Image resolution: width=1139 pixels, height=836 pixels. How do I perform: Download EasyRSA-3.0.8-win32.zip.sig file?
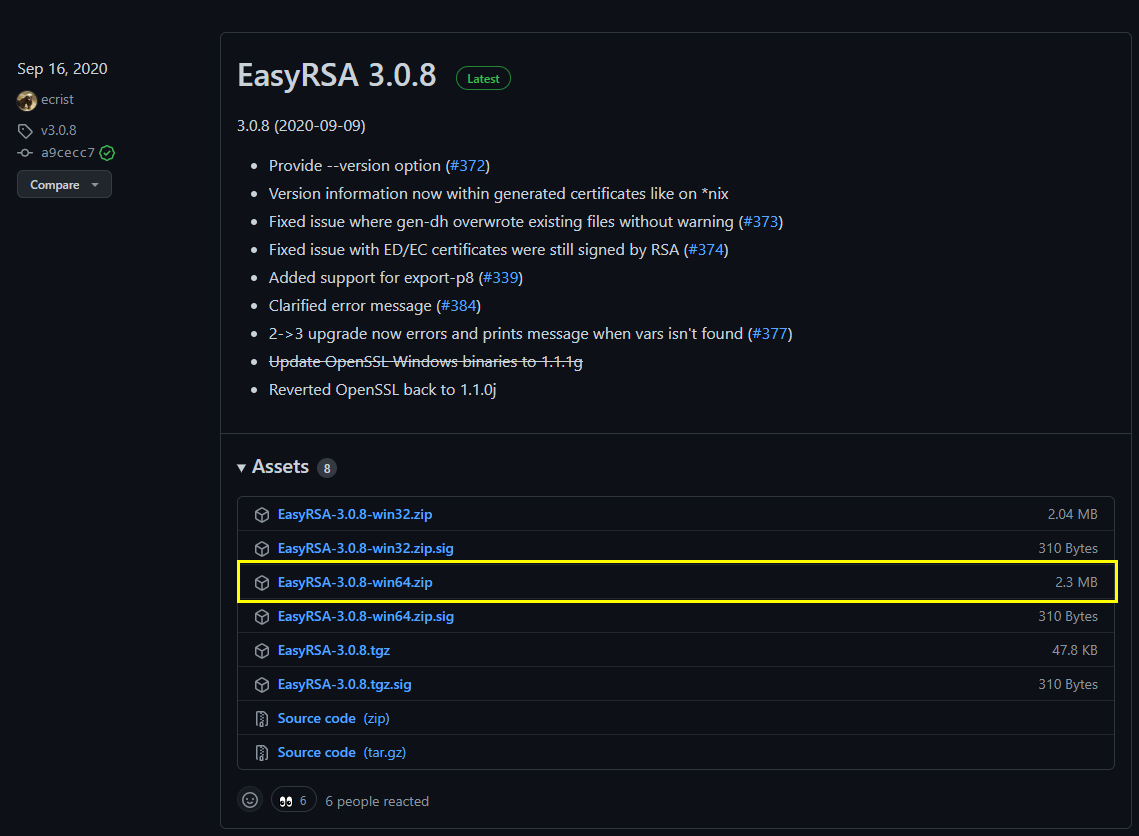point(365,548)
